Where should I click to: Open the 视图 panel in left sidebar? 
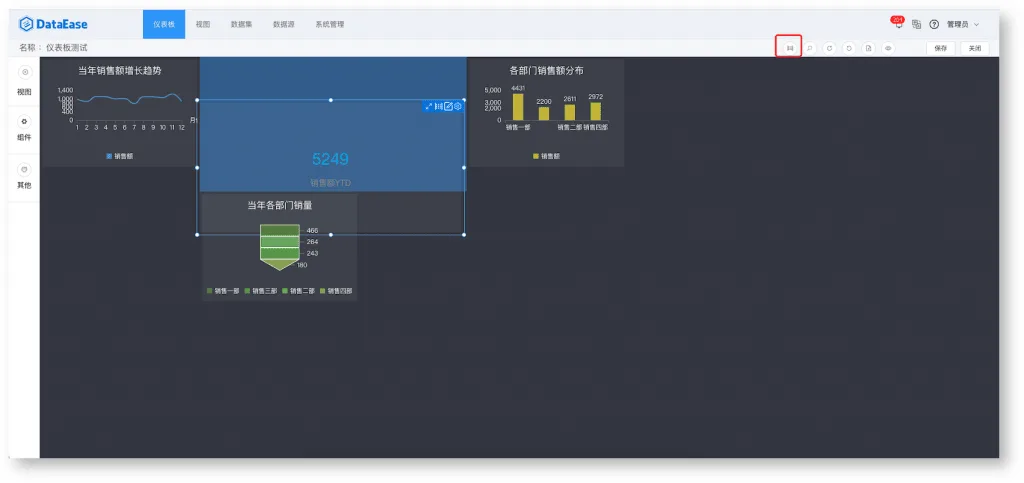24,82
